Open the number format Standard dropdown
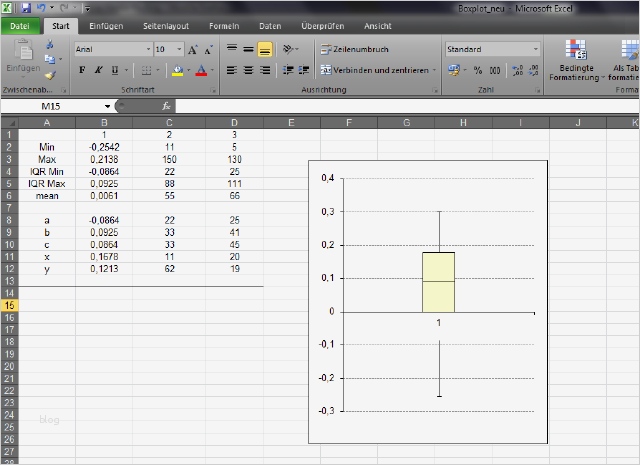640x465 pixels. click(x=536, y=49)
